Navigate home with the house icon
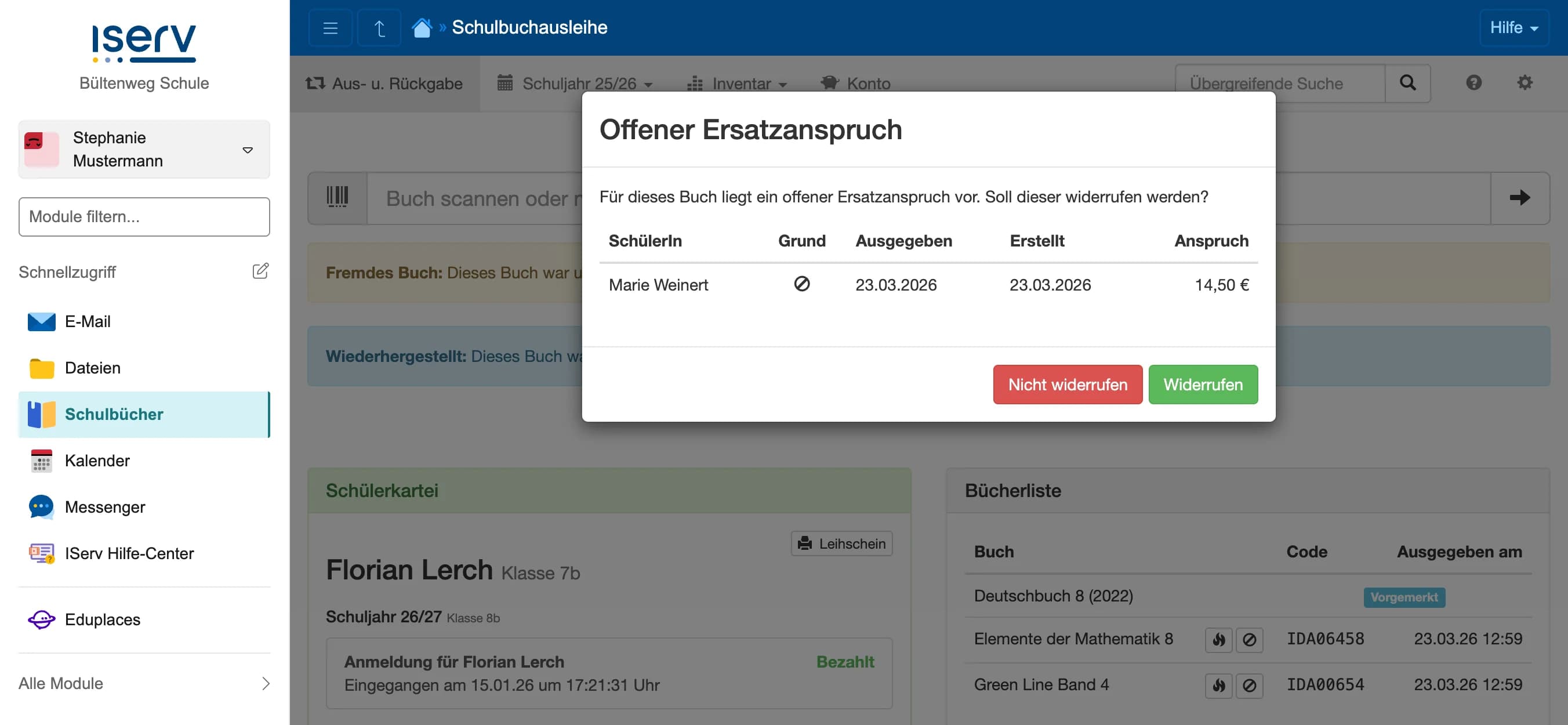The image size is (1568, 725). click(422, 27)
